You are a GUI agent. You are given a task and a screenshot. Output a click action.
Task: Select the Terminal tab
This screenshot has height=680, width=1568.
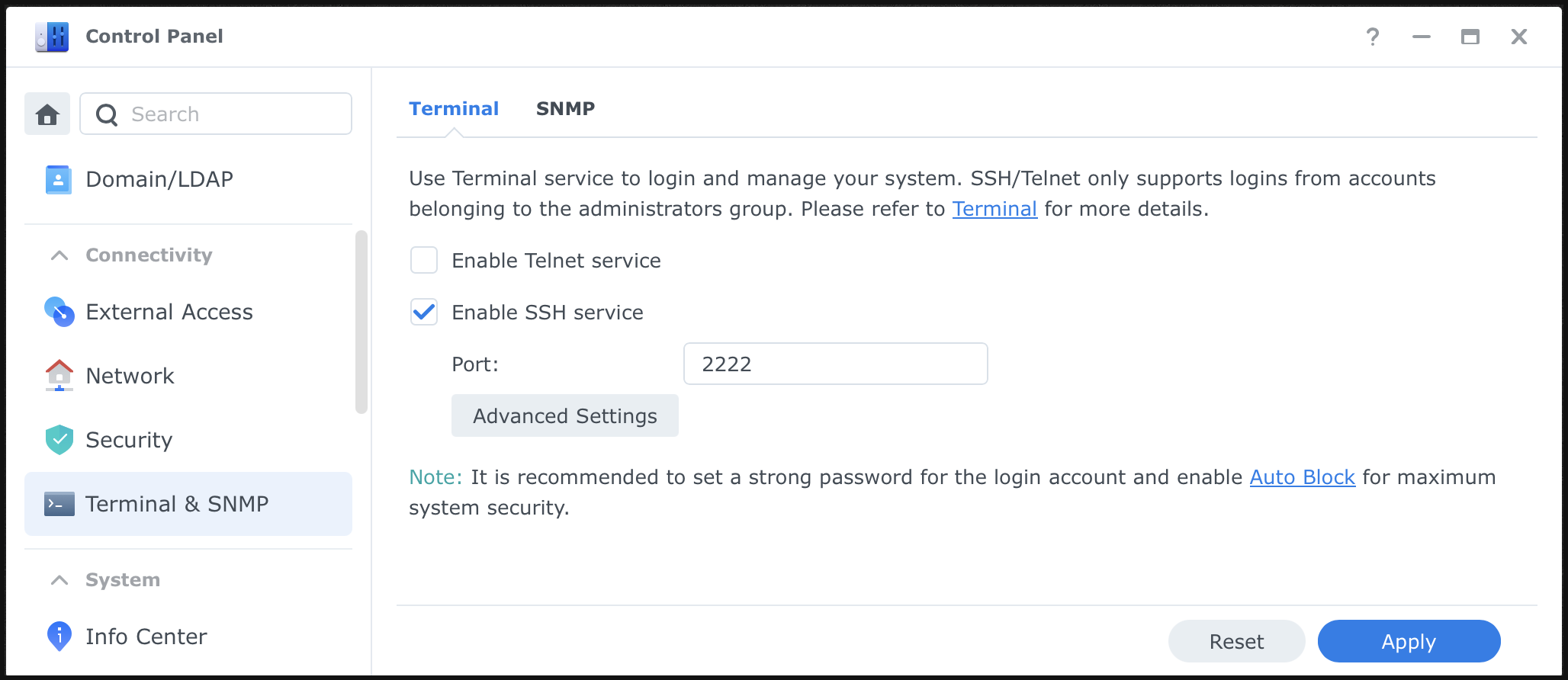pos(454,109)
